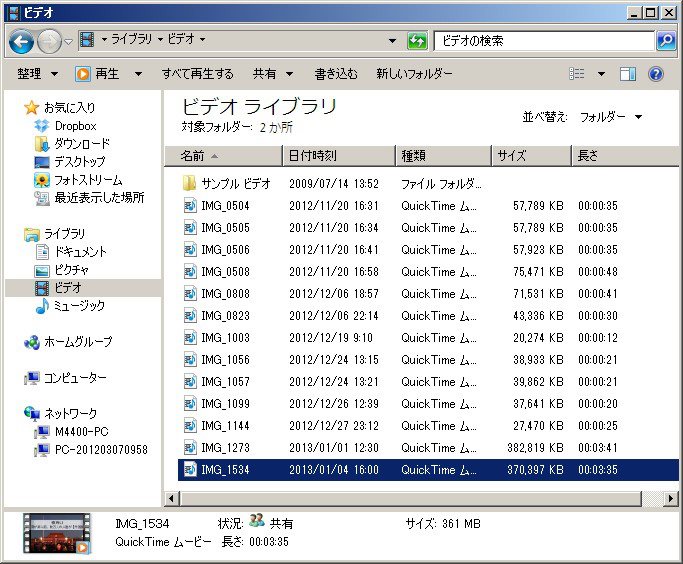
Task: Click すべて再生する button
Action: (197, 74)
